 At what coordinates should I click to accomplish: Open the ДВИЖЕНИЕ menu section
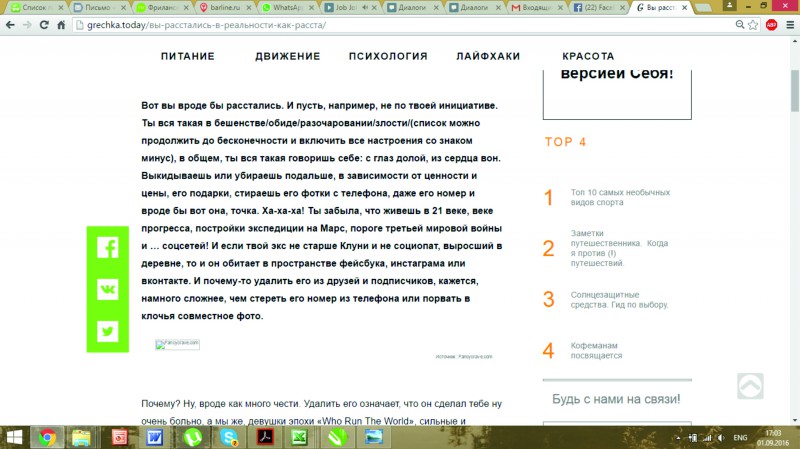point(288,56)
